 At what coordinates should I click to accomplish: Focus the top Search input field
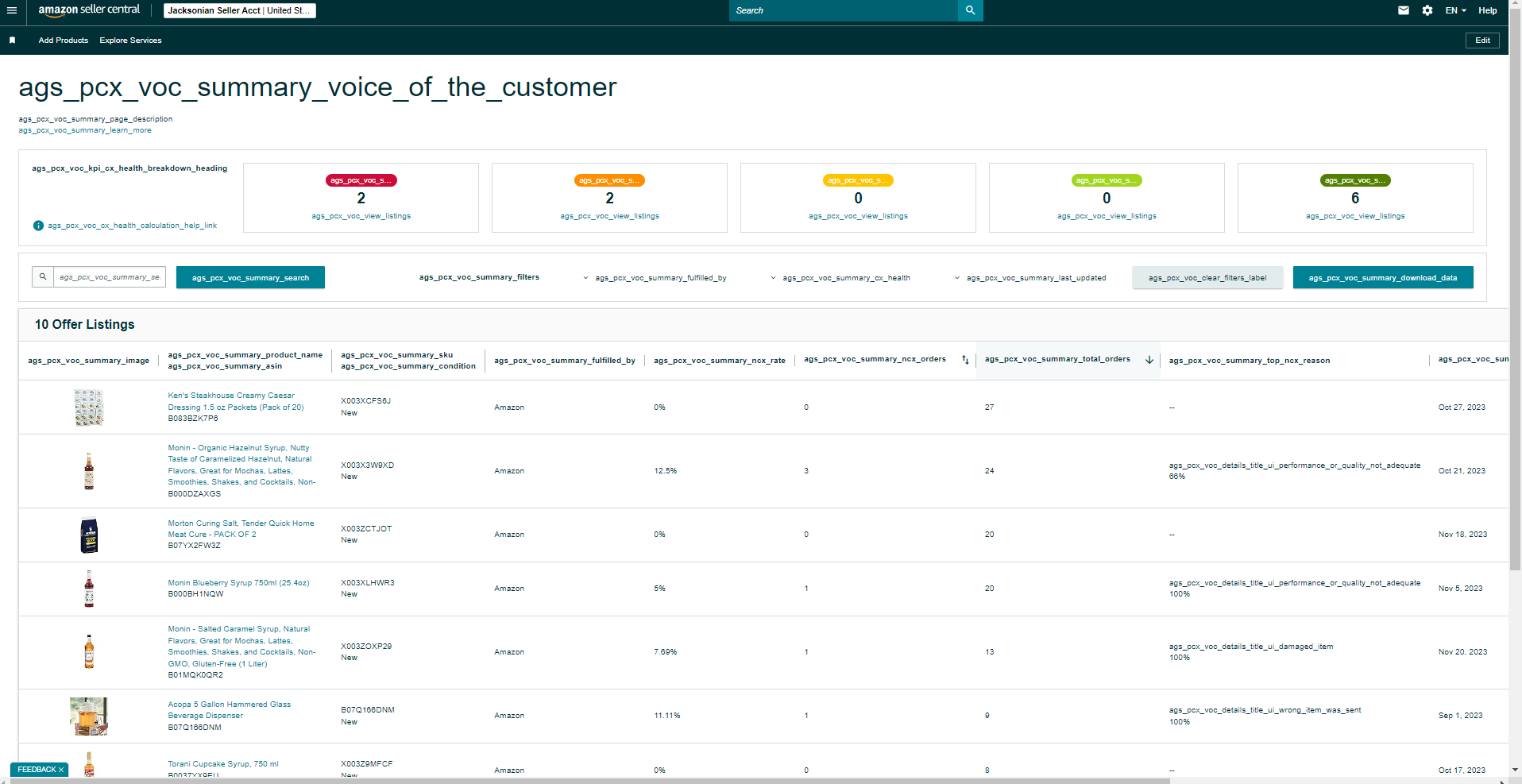point(844,10)
